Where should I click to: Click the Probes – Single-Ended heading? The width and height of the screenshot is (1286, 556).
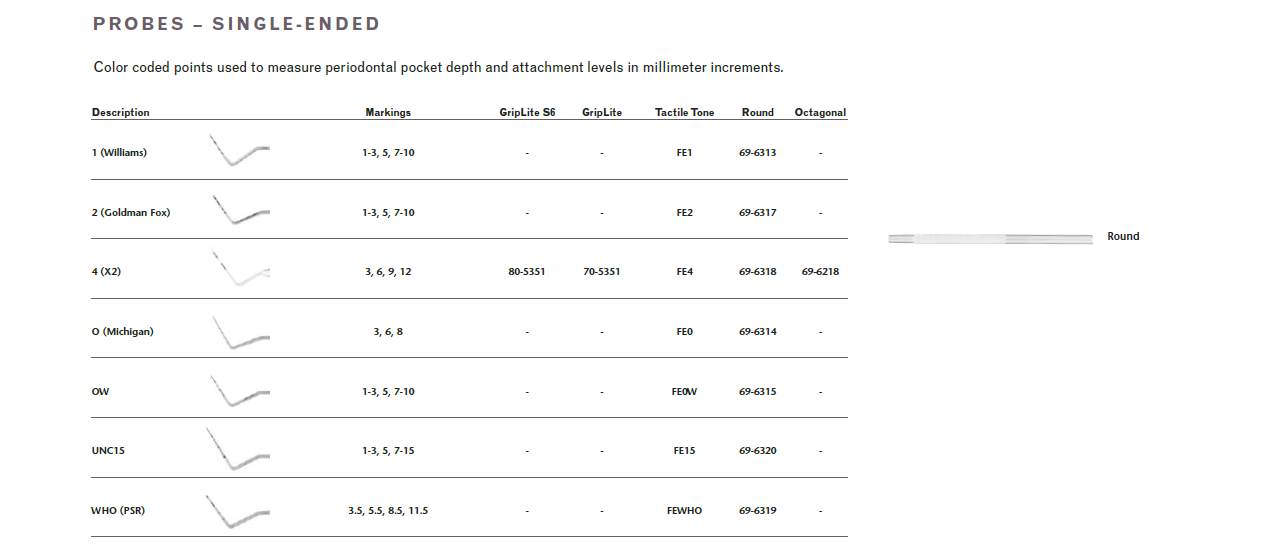236,24
